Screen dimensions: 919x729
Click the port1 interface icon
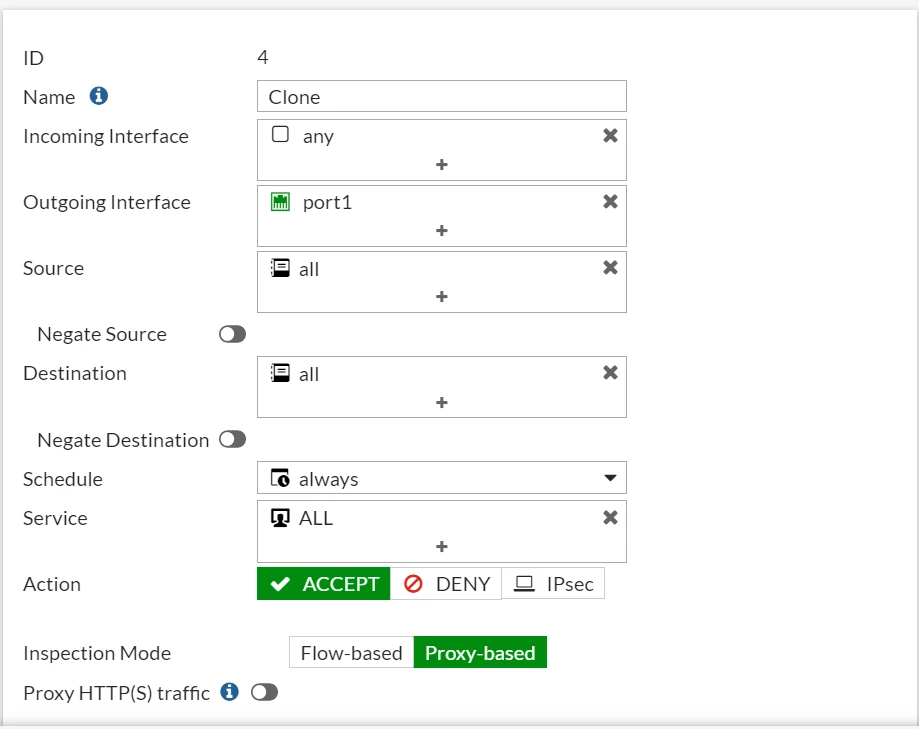click(x=280, y=202)
